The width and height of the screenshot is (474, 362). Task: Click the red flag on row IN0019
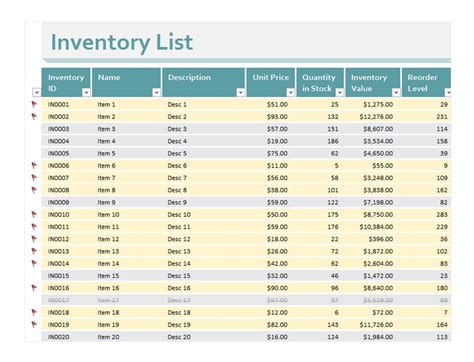(x=34, y=324)
